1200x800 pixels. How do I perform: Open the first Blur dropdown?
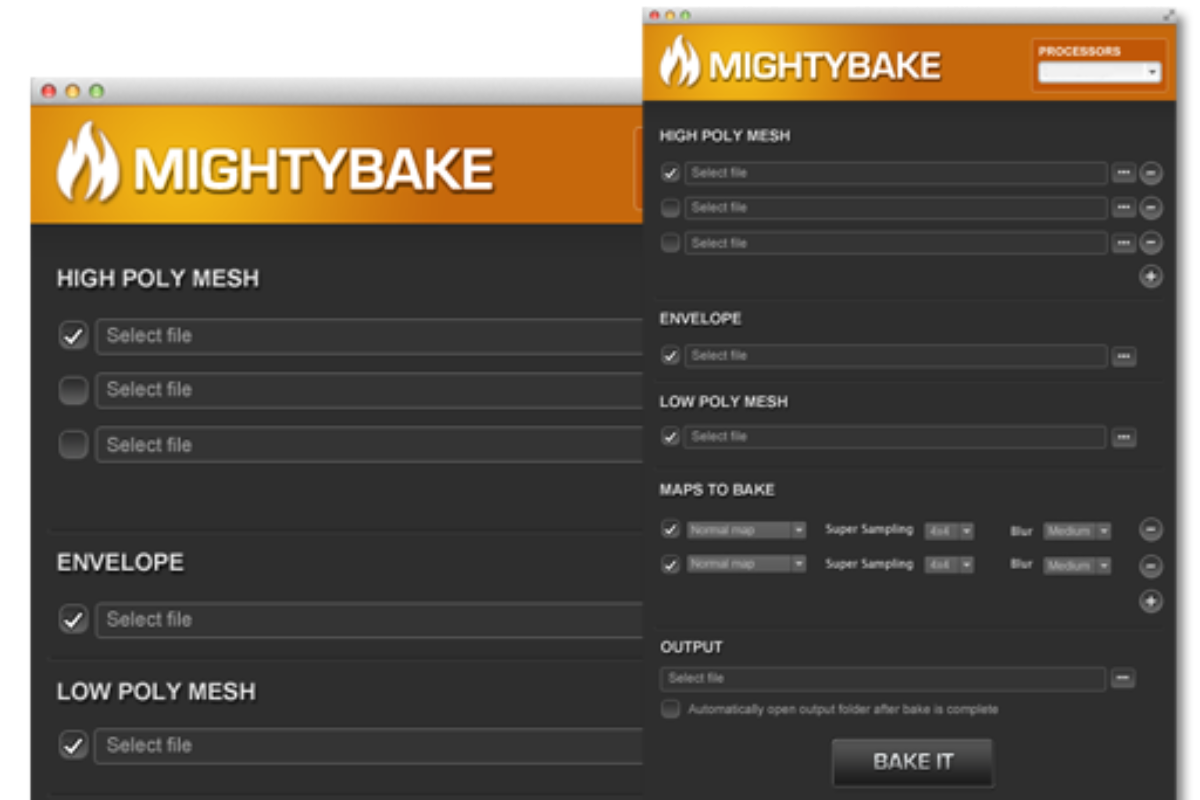tap(1077, 531)
